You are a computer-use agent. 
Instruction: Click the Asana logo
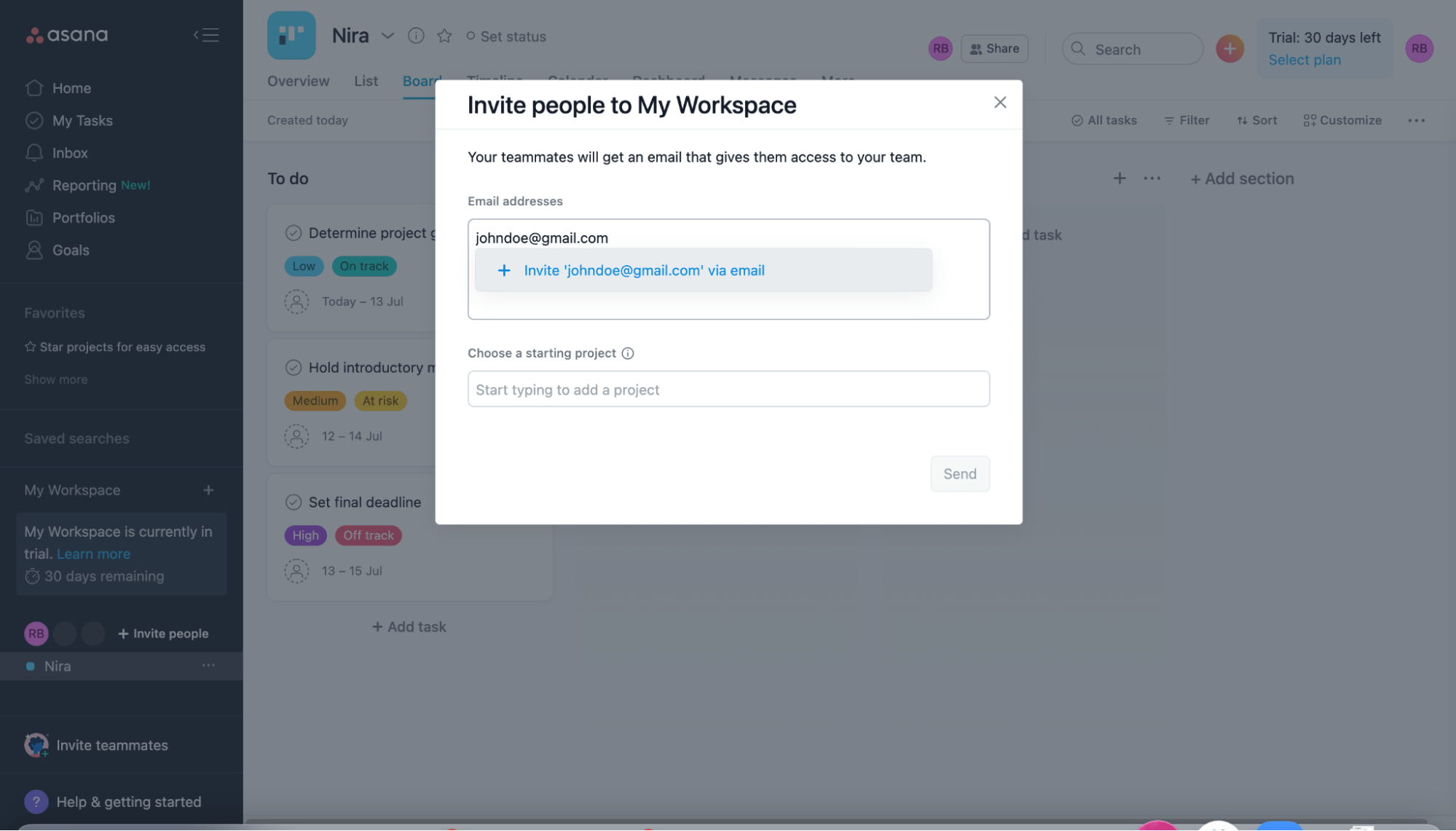66,35
